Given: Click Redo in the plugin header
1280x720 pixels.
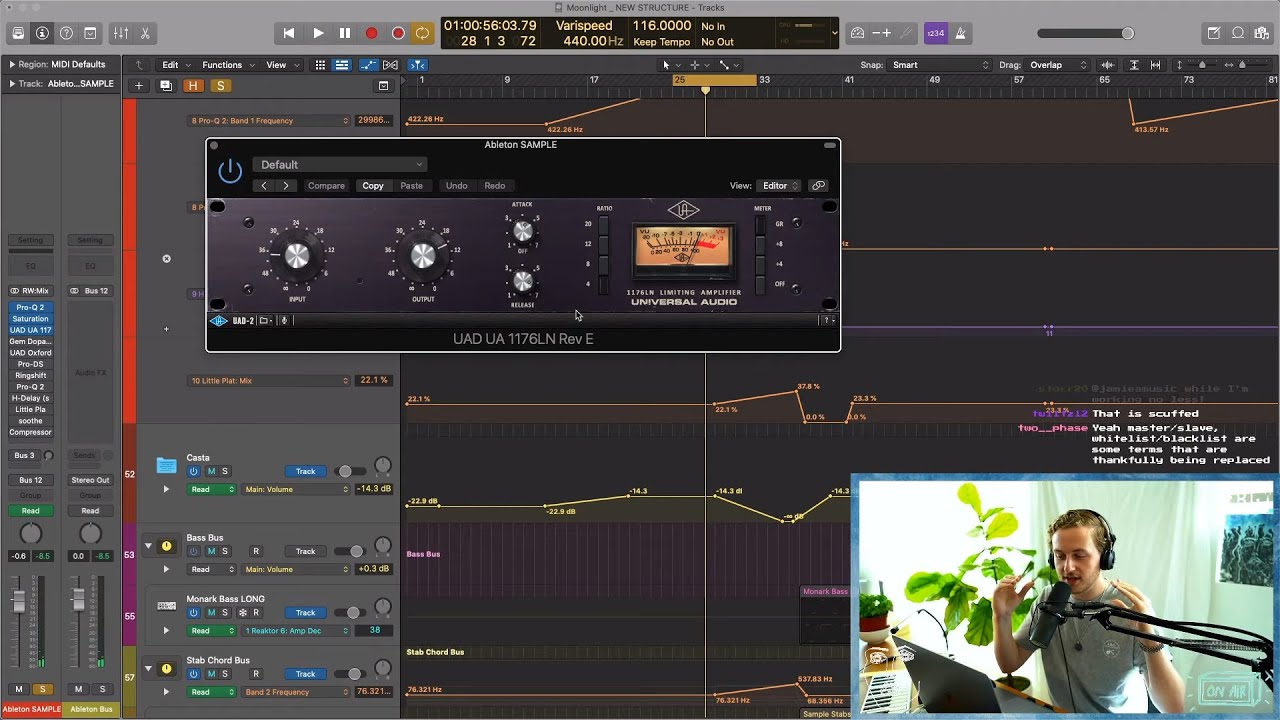Looking at the screenshot, I should click(495, 186).
